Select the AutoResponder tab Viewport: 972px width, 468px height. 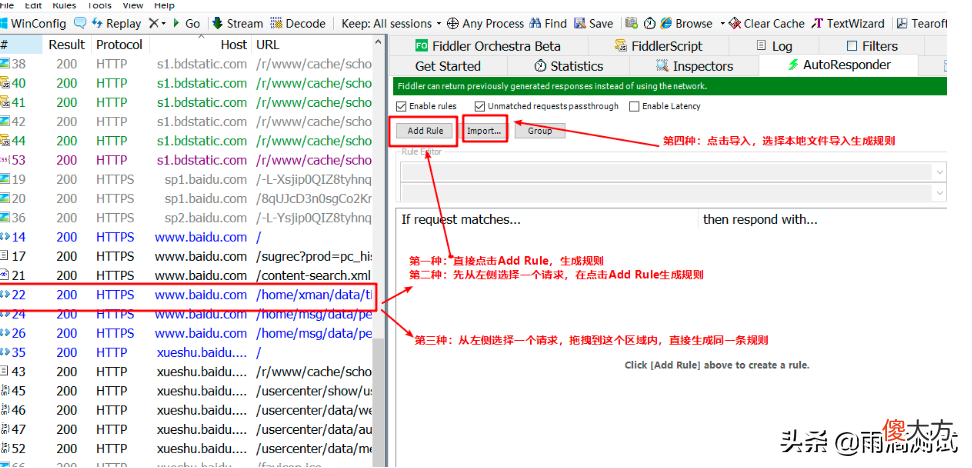[x=839, y=65]
